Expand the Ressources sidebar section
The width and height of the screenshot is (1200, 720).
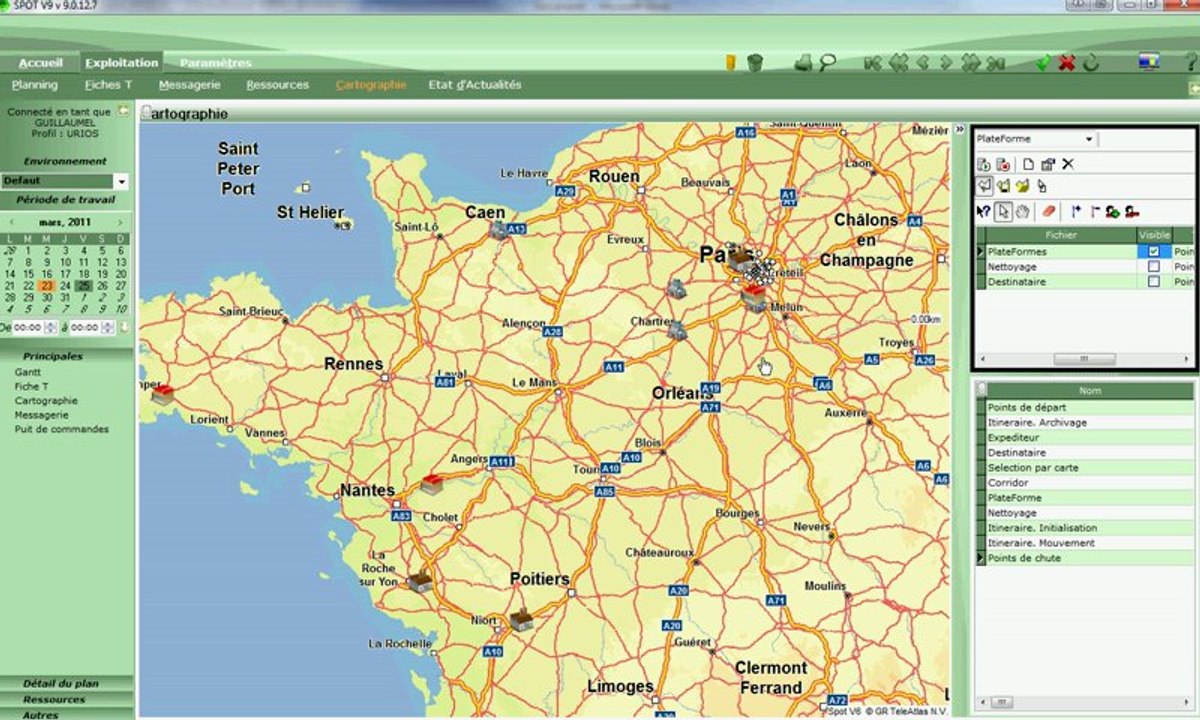point(54,699)
